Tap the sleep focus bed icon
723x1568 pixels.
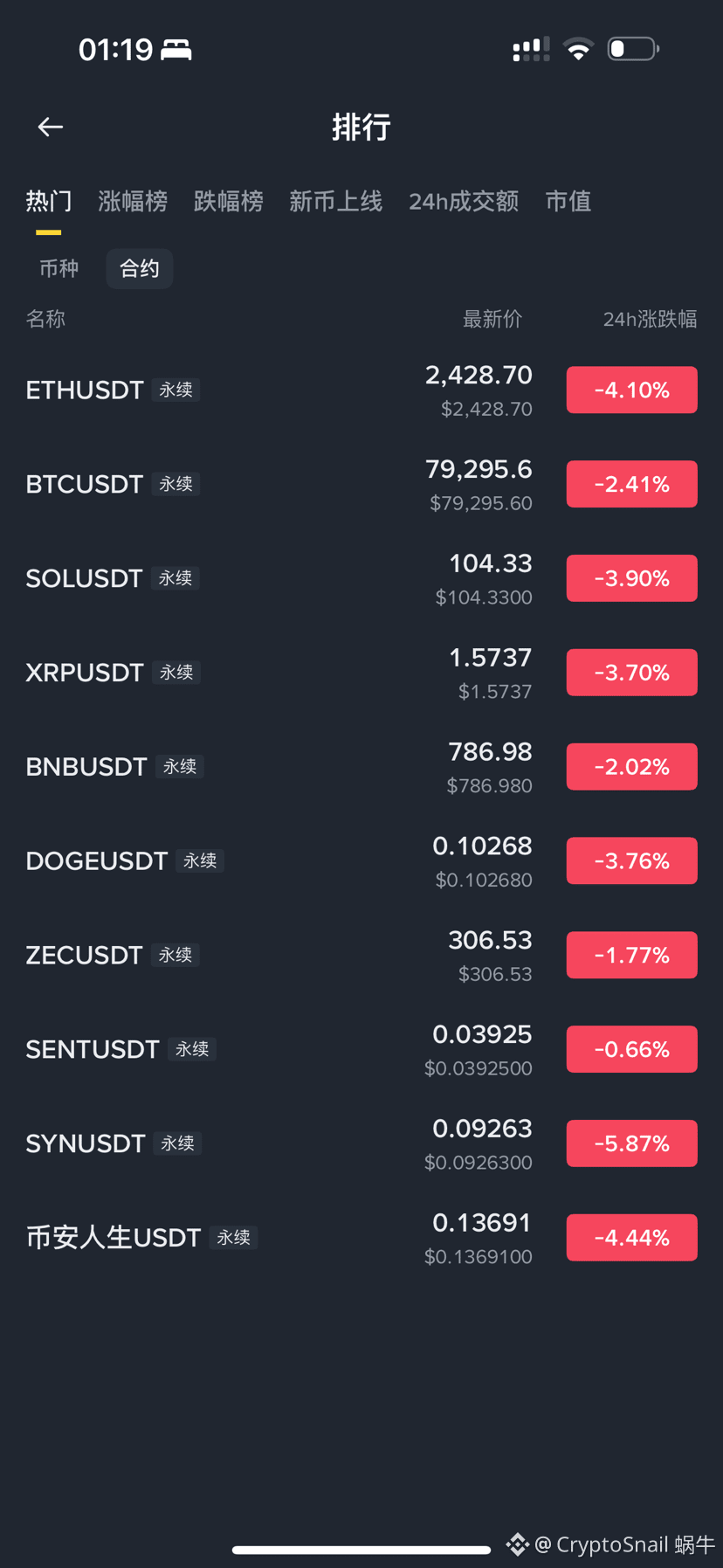pos(176,50)
